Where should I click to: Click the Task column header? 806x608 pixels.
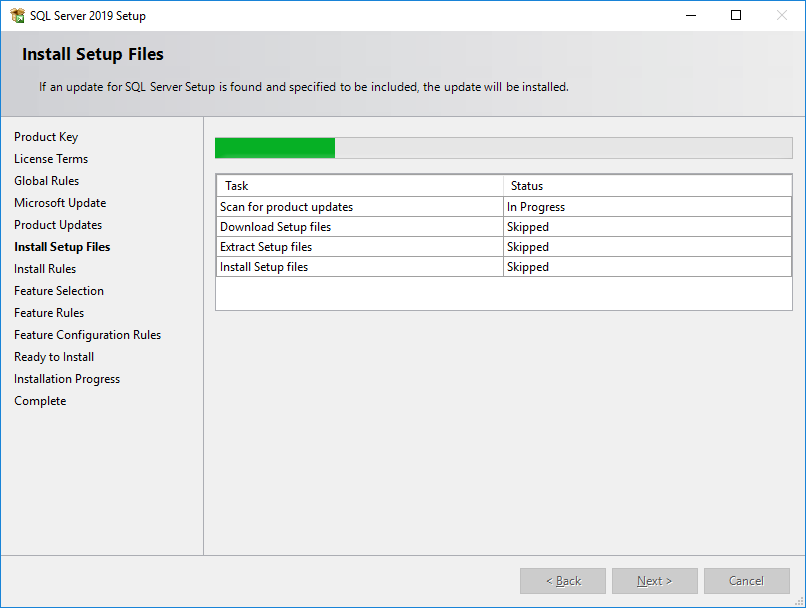point(360,186)
